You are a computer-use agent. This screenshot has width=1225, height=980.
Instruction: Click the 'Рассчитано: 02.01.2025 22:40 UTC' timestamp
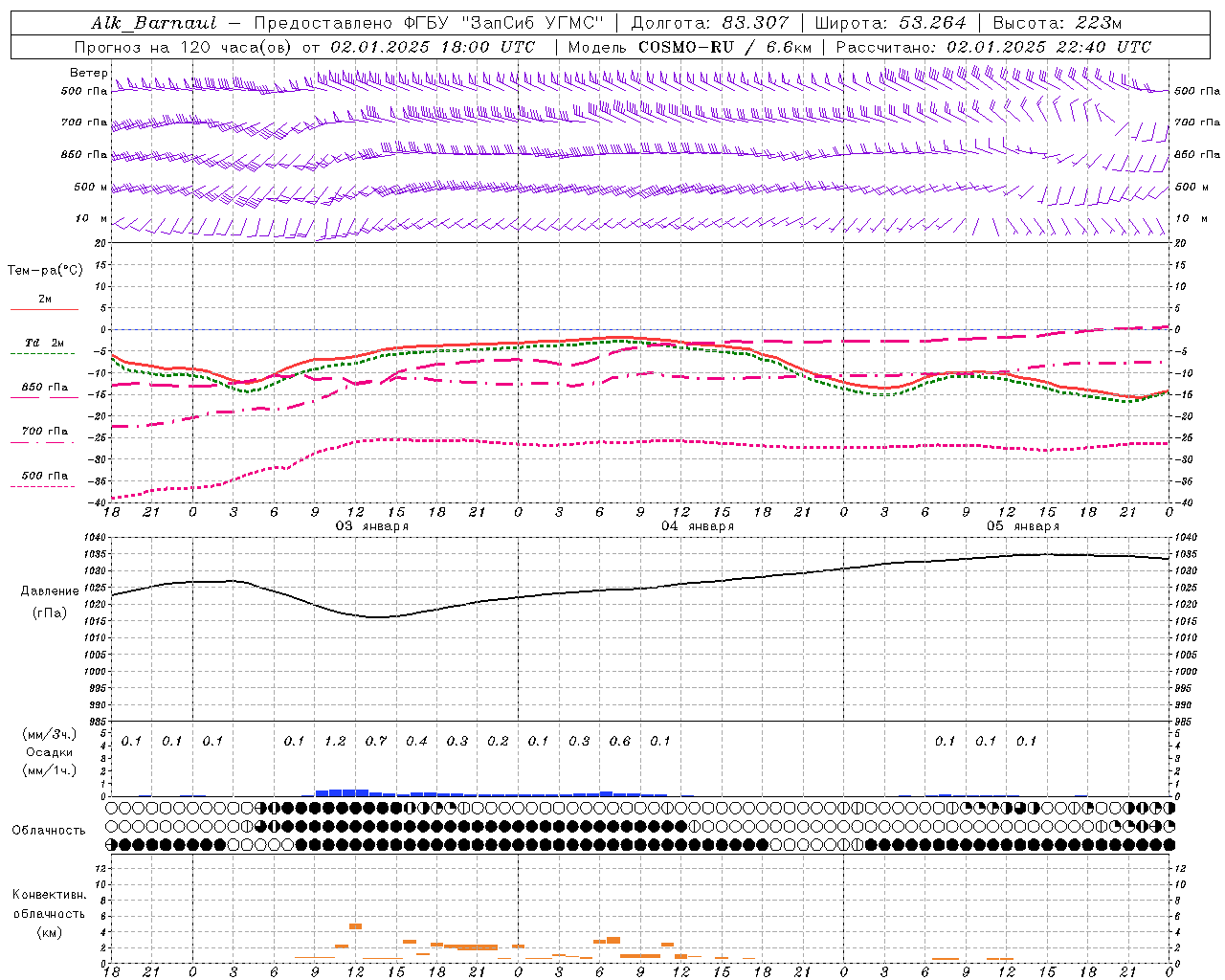[x=993, y=47]
